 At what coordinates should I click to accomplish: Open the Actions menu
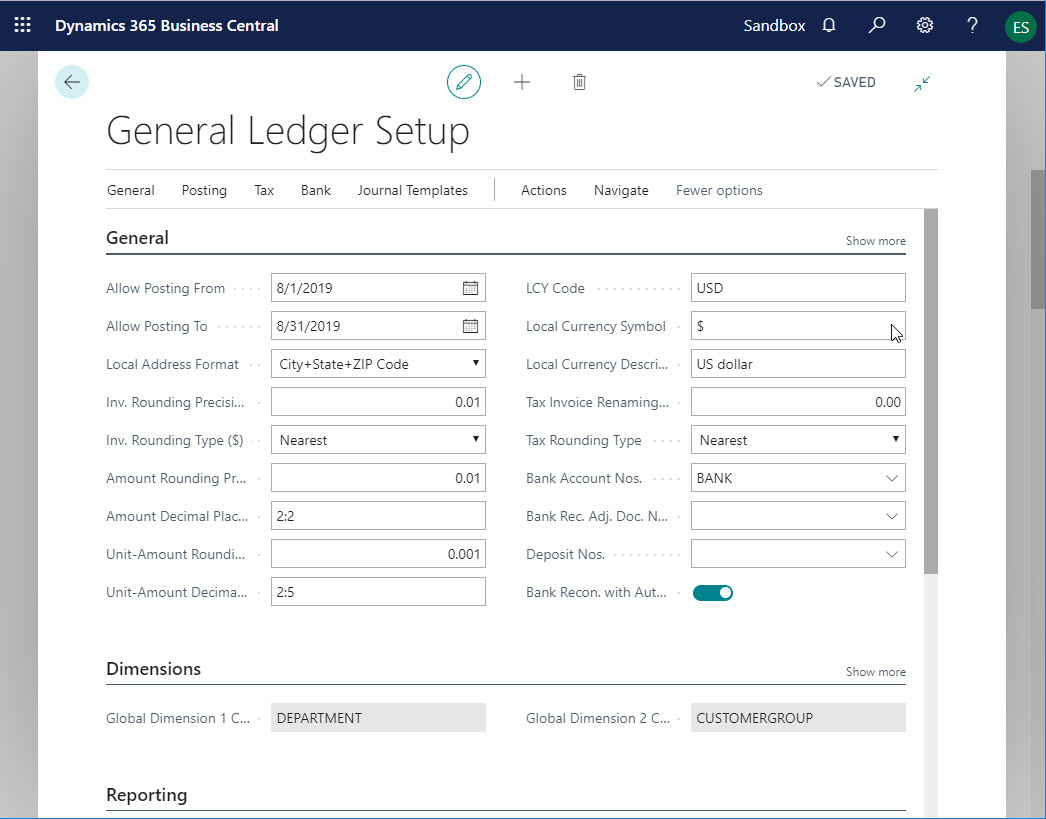tap(544, 190)
